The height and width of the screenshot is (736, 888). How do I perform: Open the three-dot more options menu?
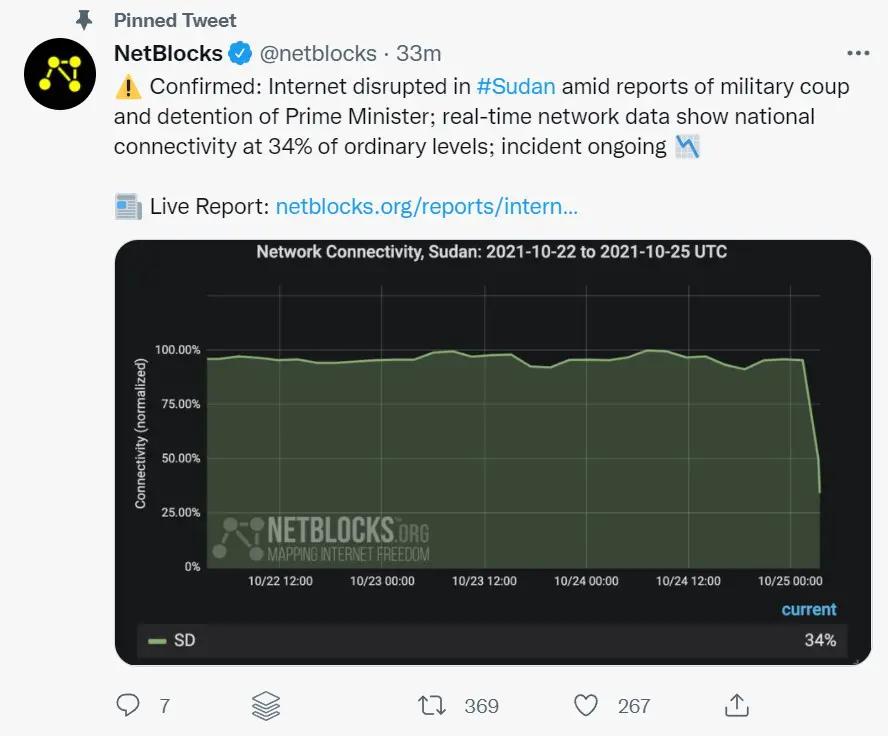(x=858, y=53)
